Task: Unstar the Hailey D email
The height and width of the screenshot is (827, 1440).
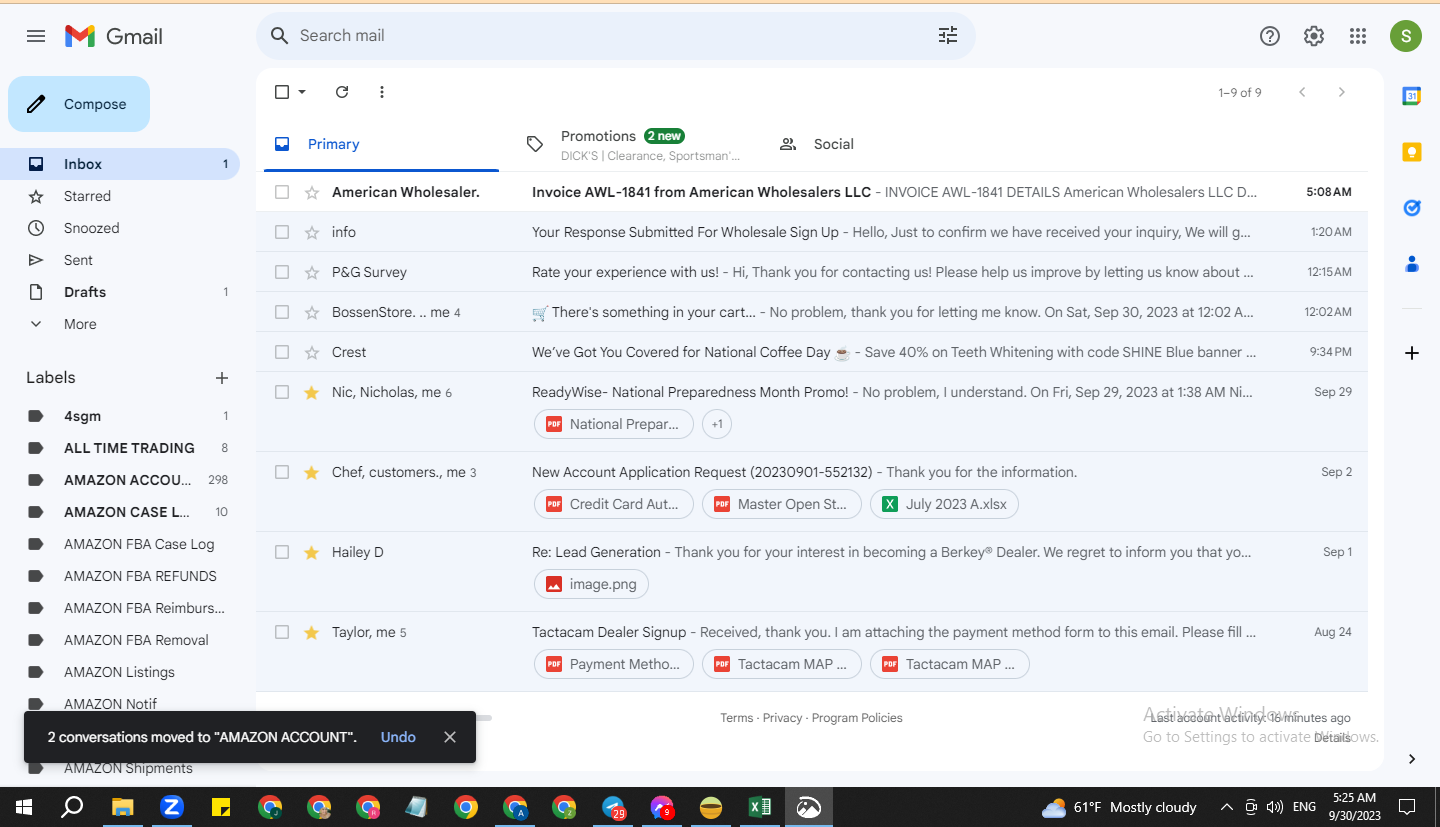Action: (x=312, y=552)
